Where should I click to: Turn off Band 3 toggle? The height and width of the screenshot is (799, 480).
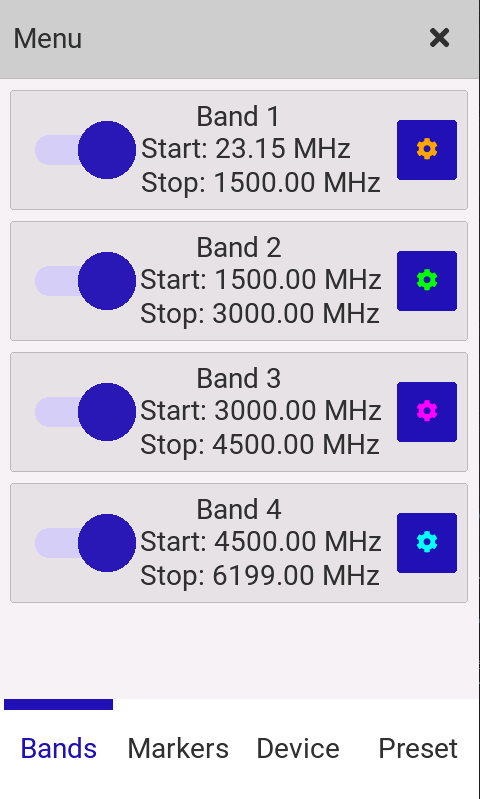click(85, 412)
